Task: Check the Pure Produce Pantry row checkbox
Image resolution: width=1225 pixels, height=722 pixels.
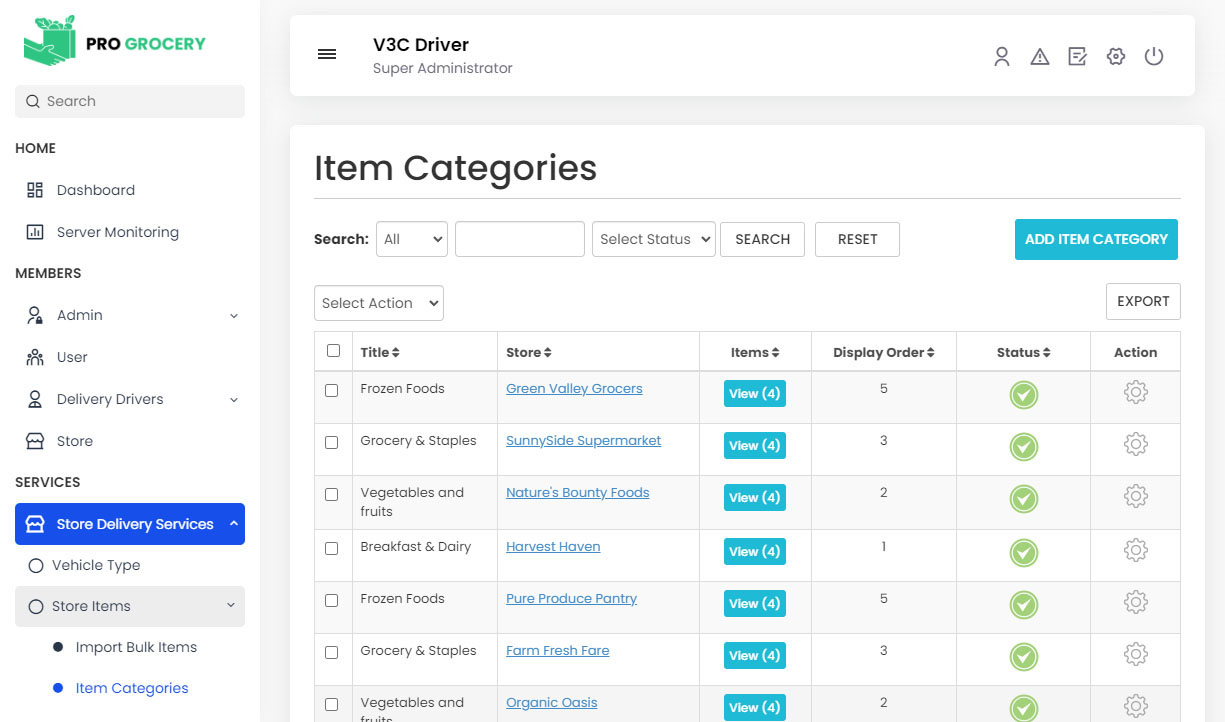Action: 332,601
